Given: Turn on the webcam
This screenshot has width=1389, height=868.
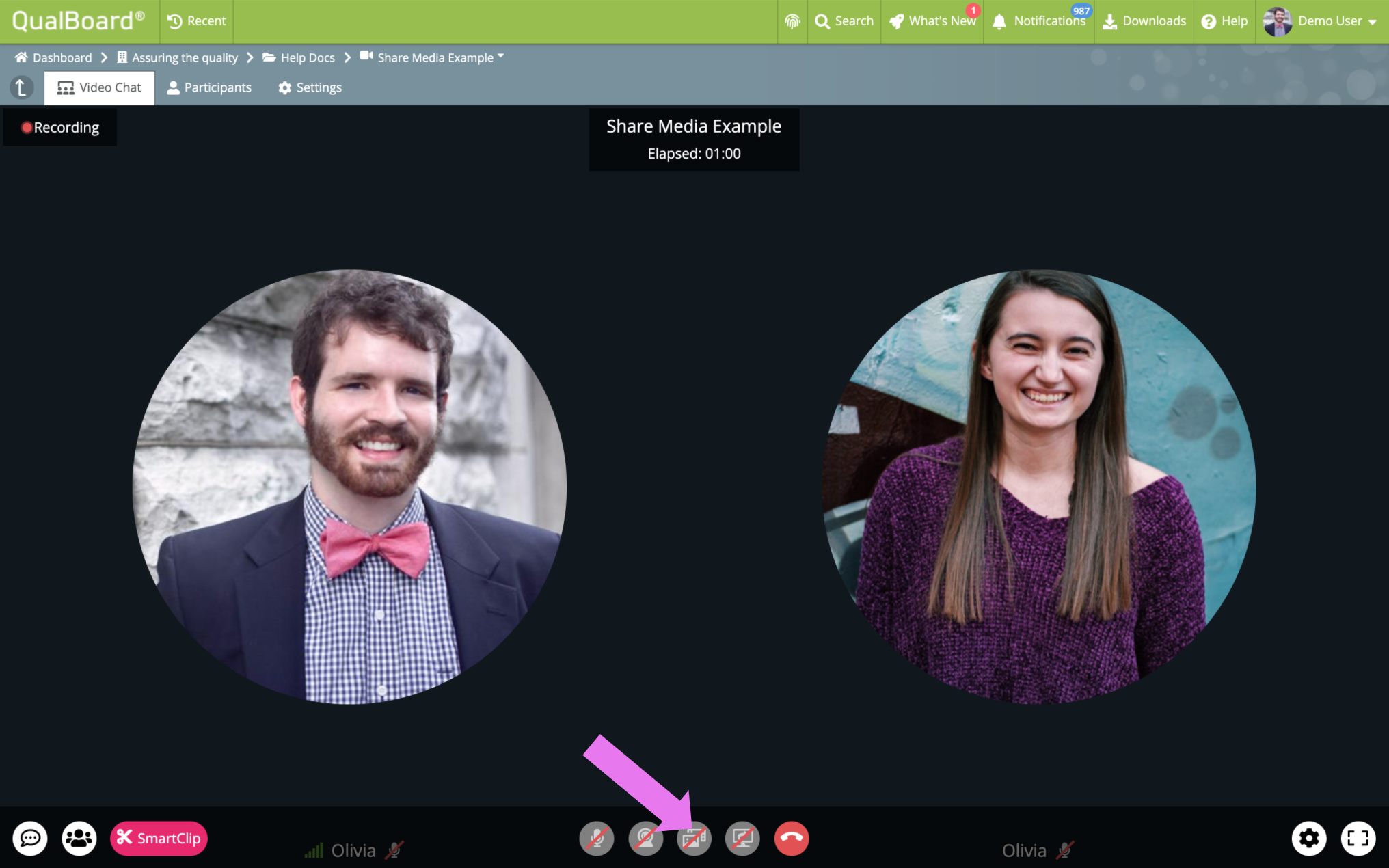Looking at the screenshot, I should (x=645, y=838).
